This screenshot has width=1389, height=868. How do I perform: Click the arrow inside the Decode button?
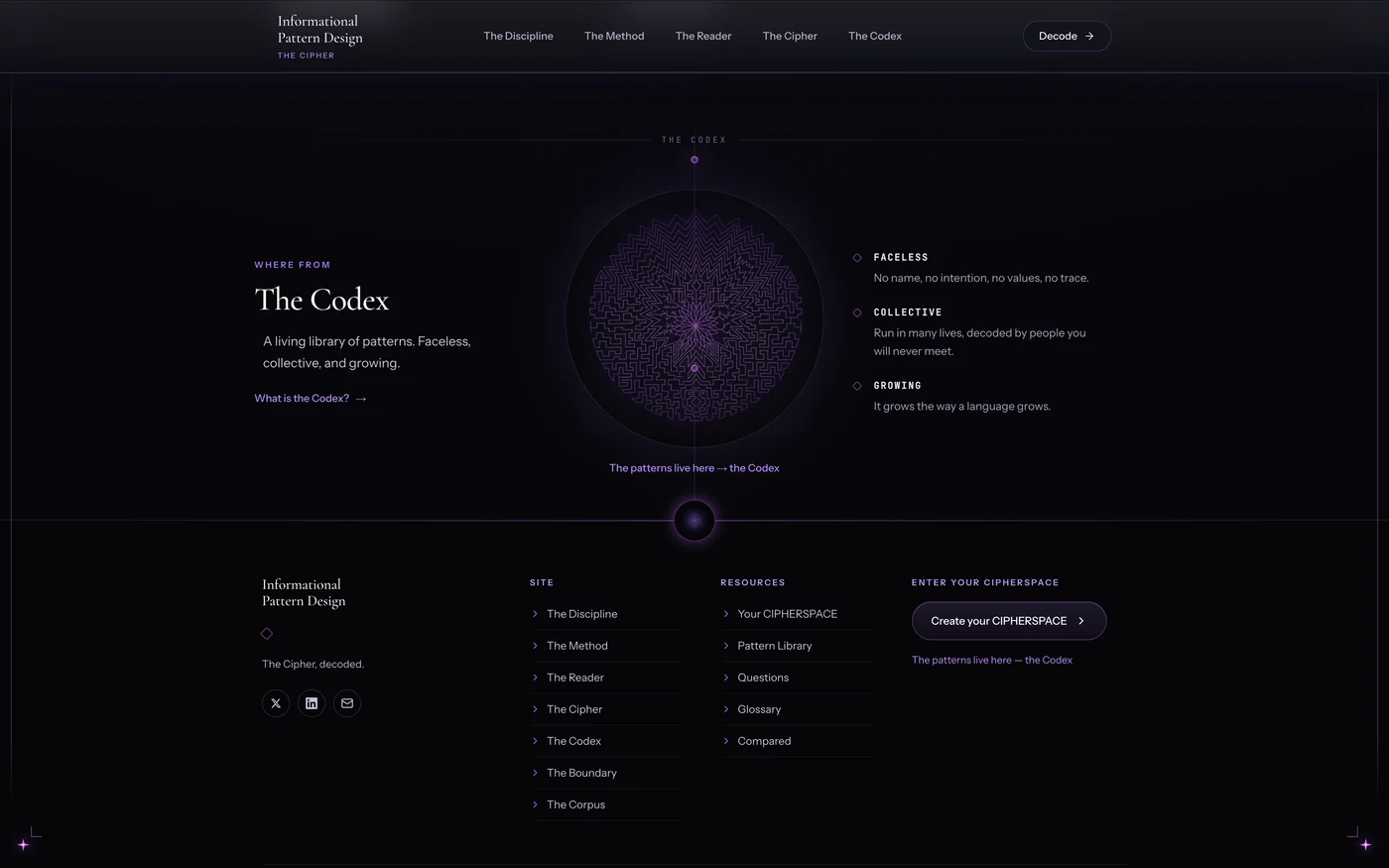(x=1089, y=36)
